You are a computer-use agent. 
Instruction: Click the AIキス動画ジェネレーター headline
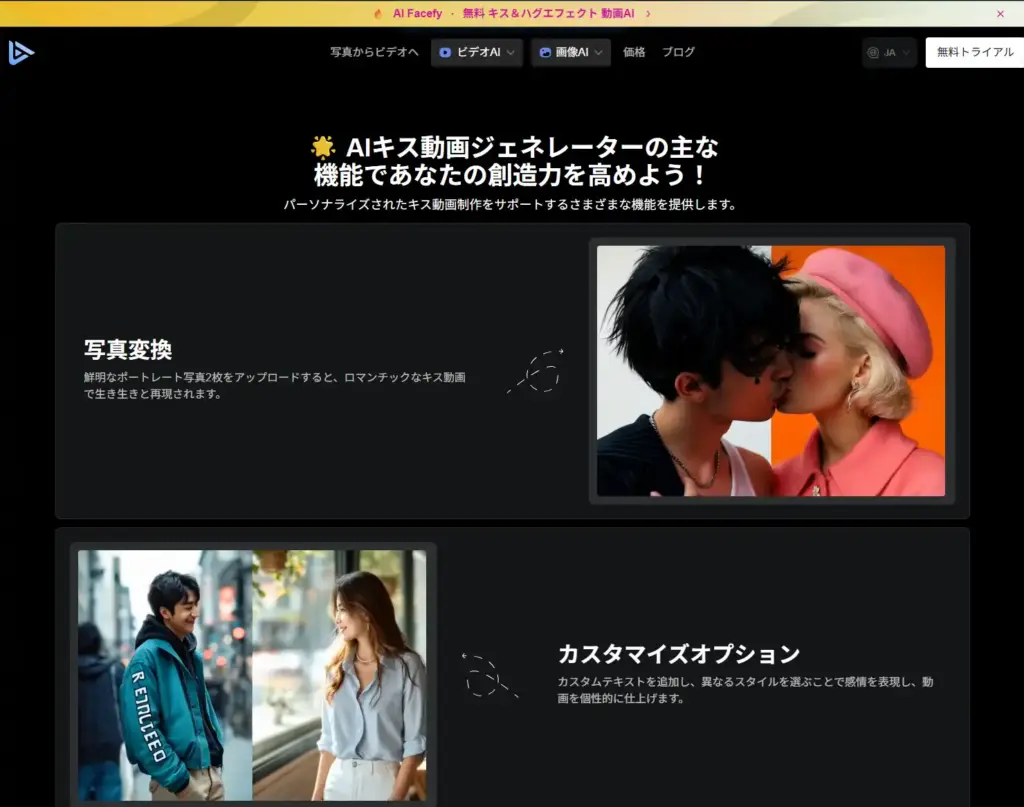coord(516,161)
